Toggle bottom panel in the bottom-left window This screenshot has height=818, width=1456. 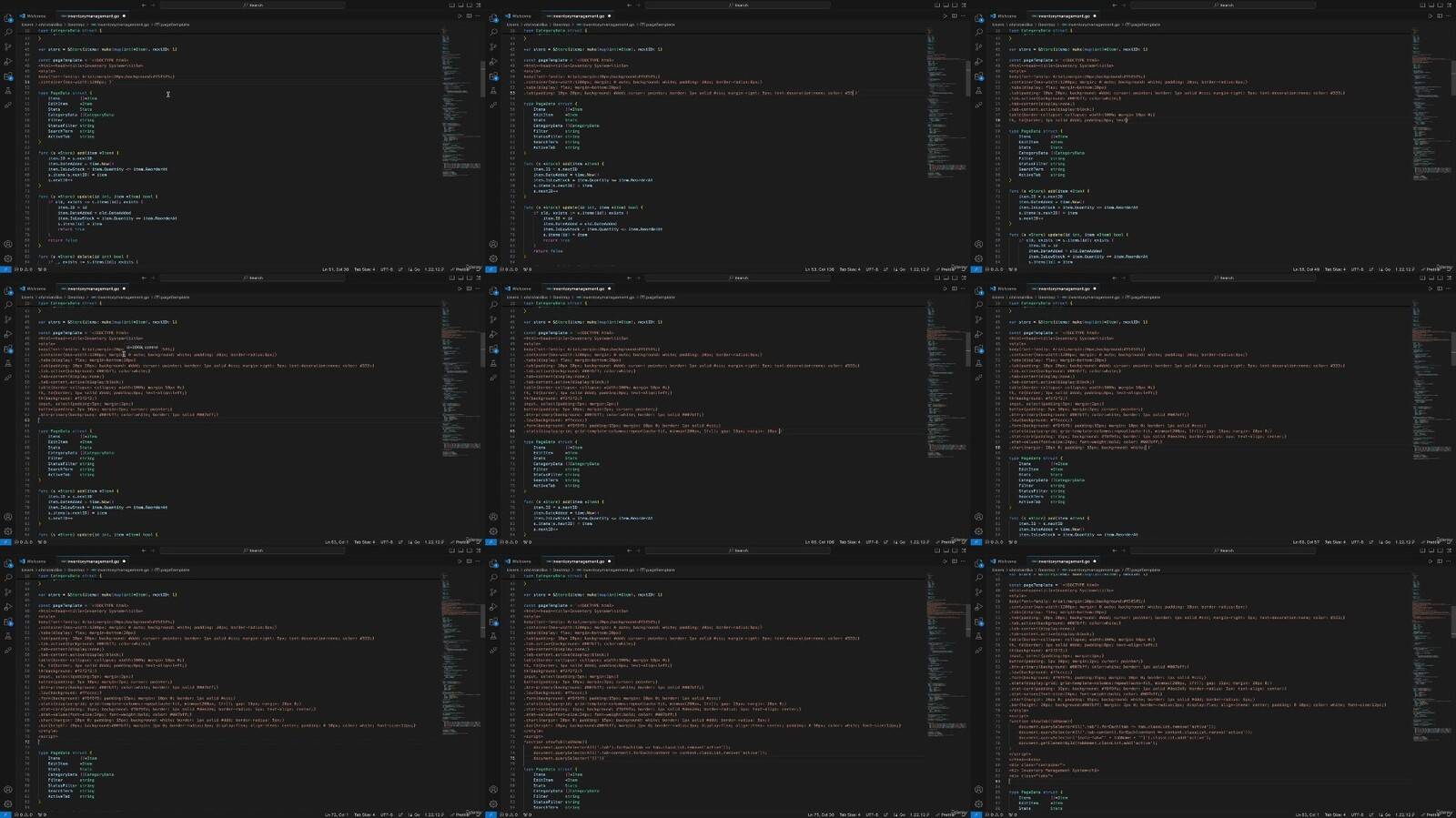tap(460, 550)
